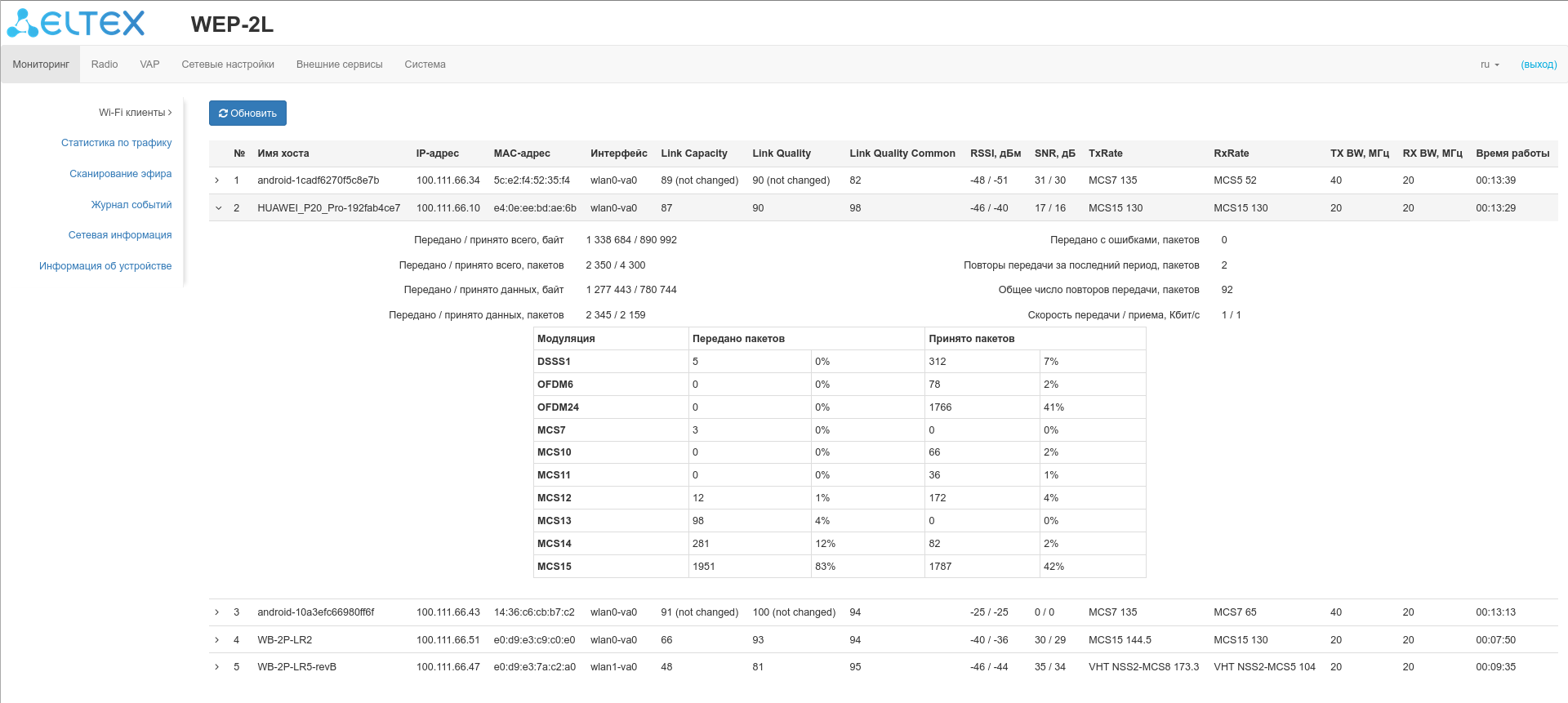Open Журнал событий in sidebar

[131, 205]
